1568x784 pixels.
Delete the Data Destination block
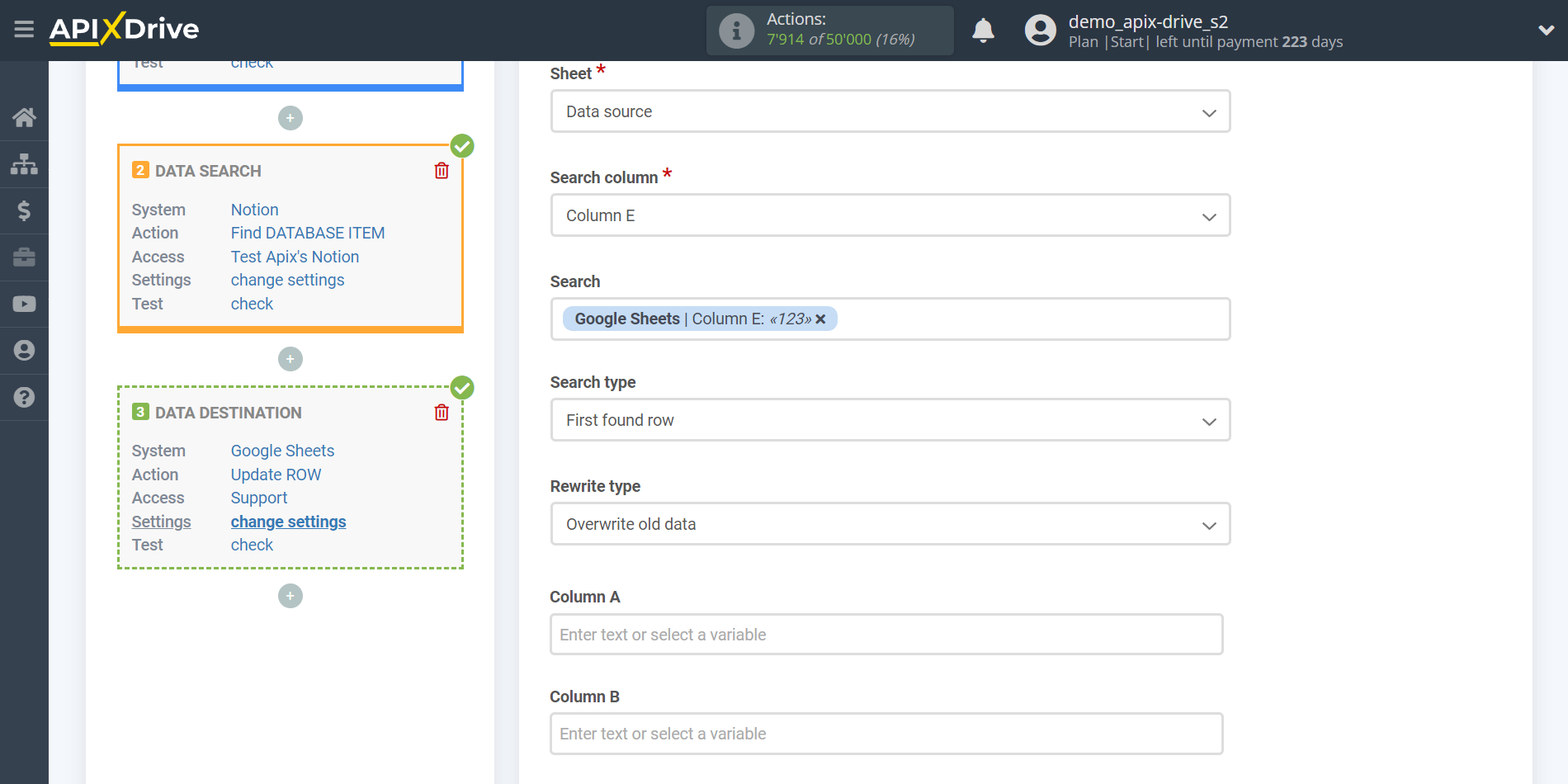[442, 413]
